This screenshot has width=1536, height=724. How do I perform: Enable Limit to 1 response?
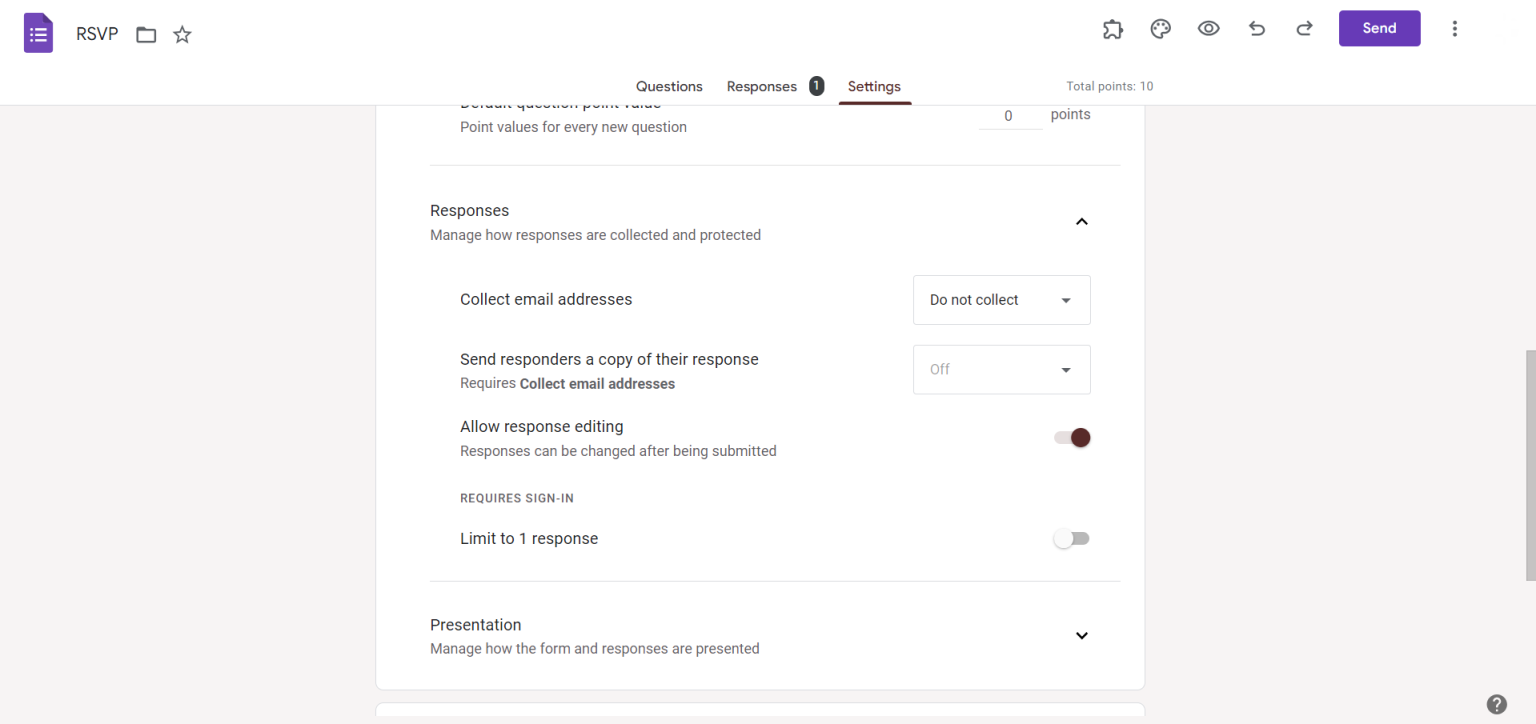click(1072, 539)
